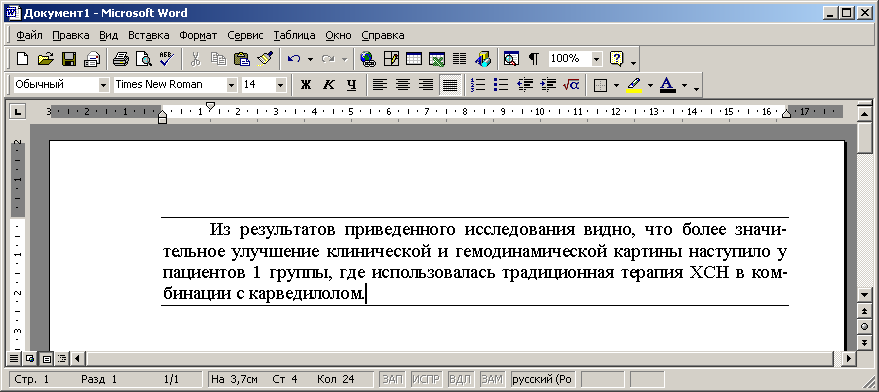Toggle italic formatting (К)
879x392 pixels.
[x=329, y=85]
